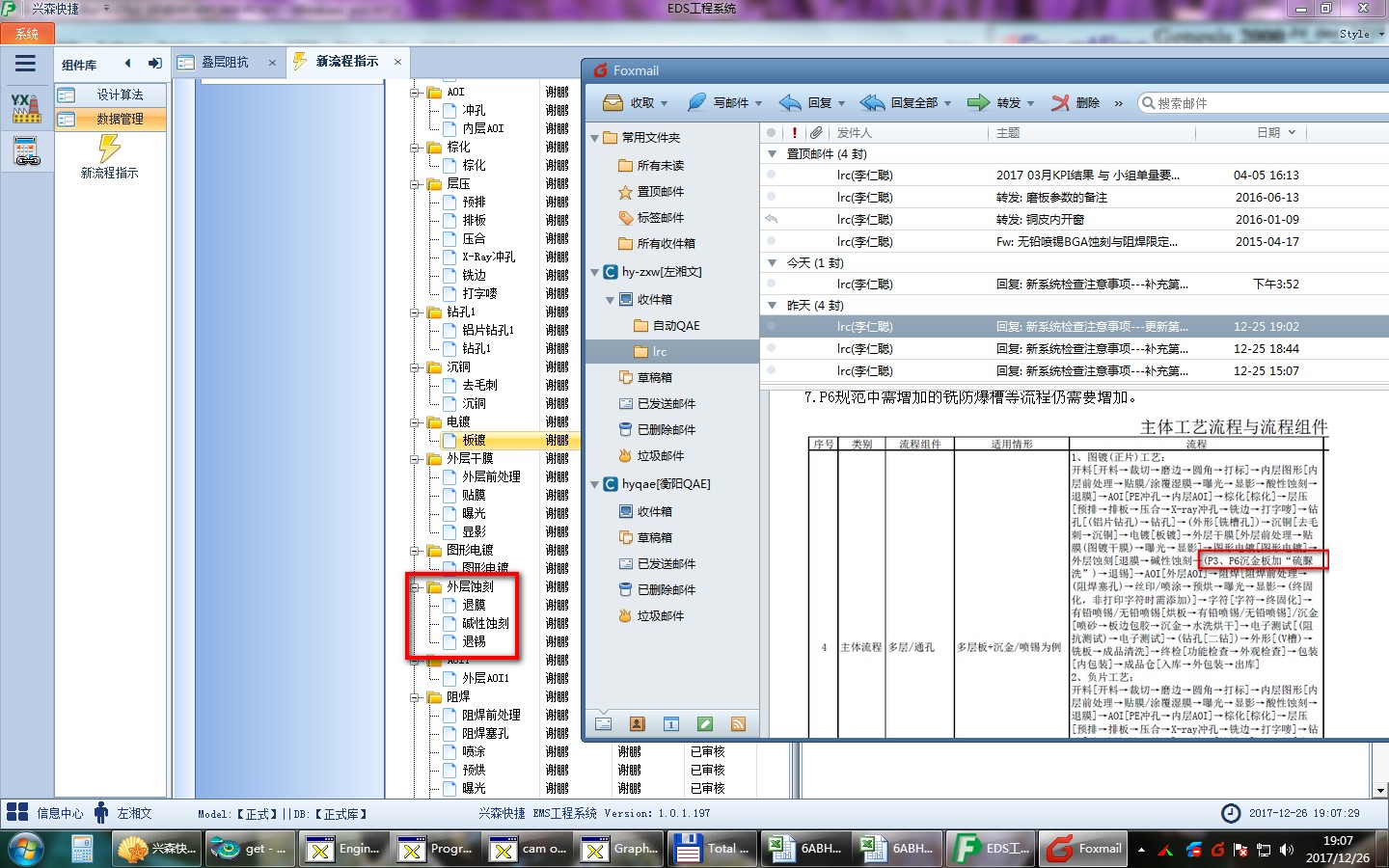The image size is (1389, 868).
Task: Toggle read dot on 下午3:52 mail
Action: 772,285
